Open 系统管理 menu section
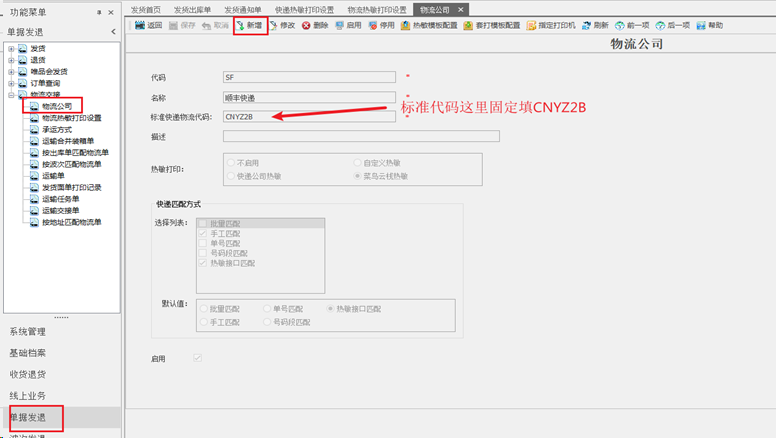Screen dimensions: 776x438 [28, 332]
